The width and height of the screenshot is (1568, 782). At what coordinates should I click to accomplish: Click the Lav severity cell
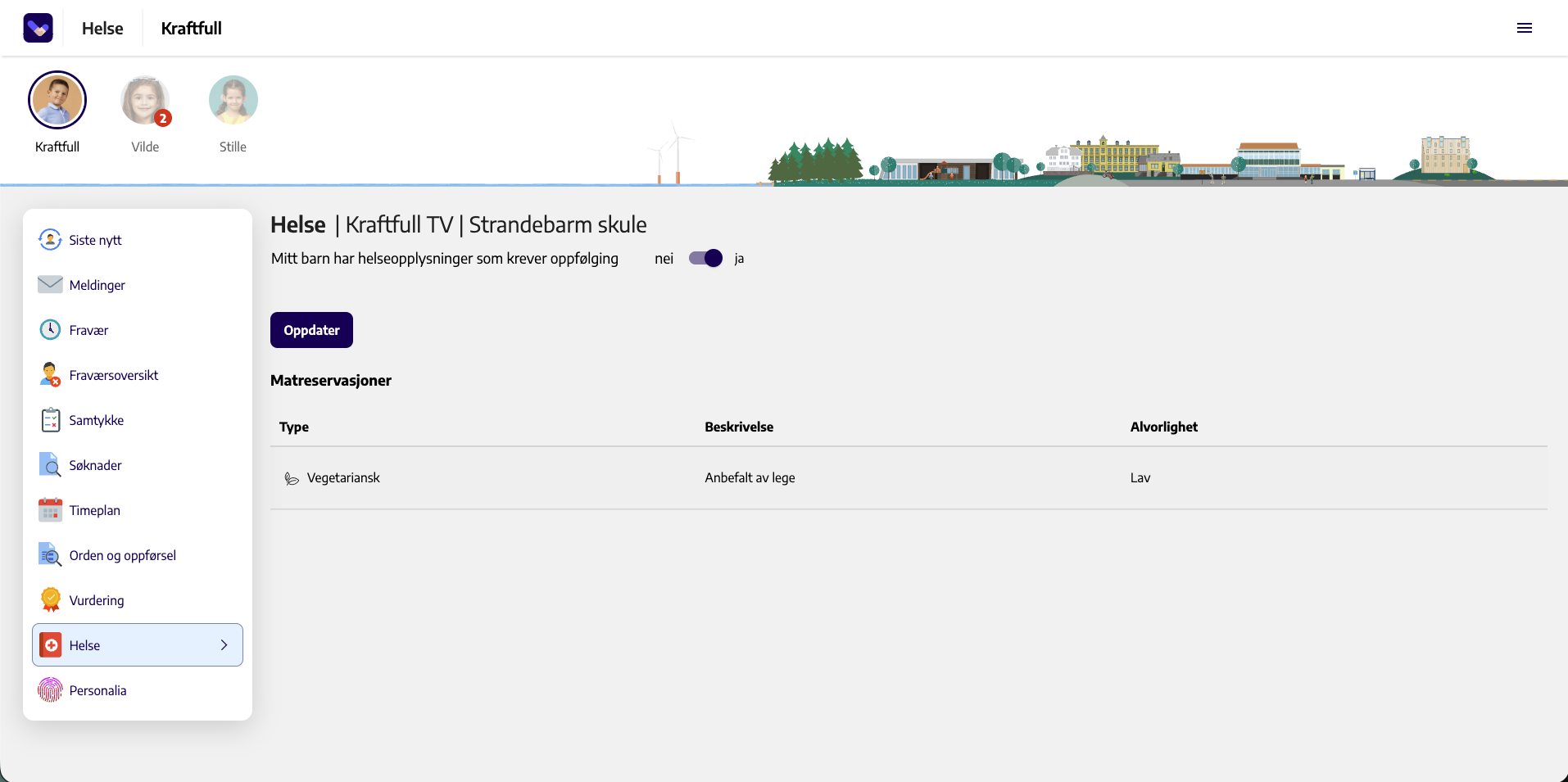coord(1140,477)
